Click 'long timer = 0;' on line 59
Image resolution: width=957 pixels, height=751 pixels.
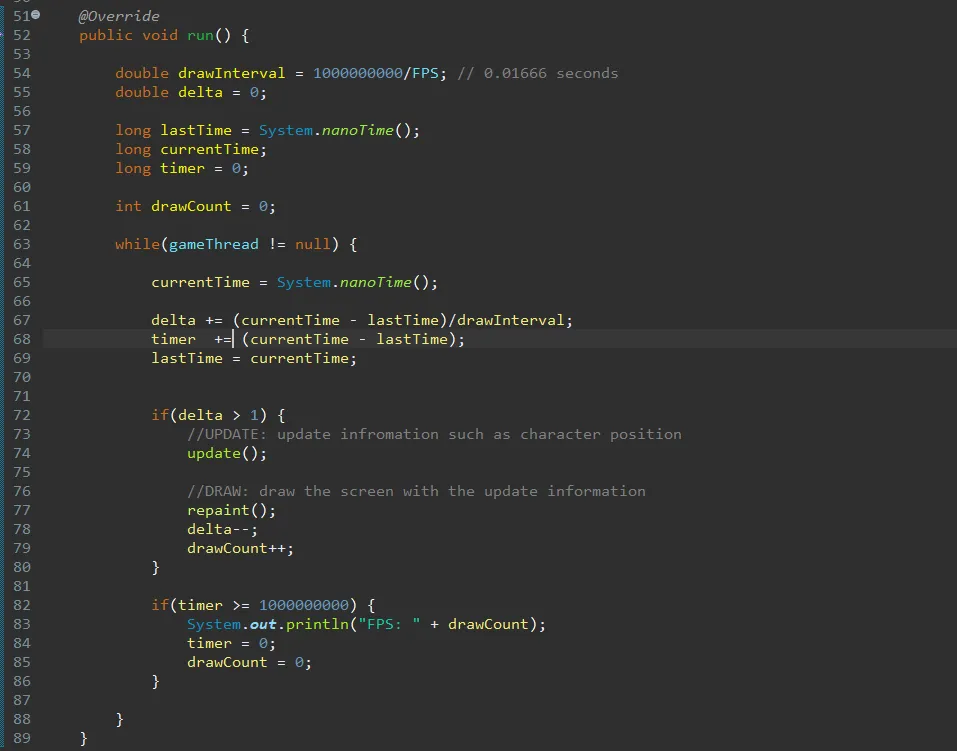pyautogui.click(x=182, y=168)
